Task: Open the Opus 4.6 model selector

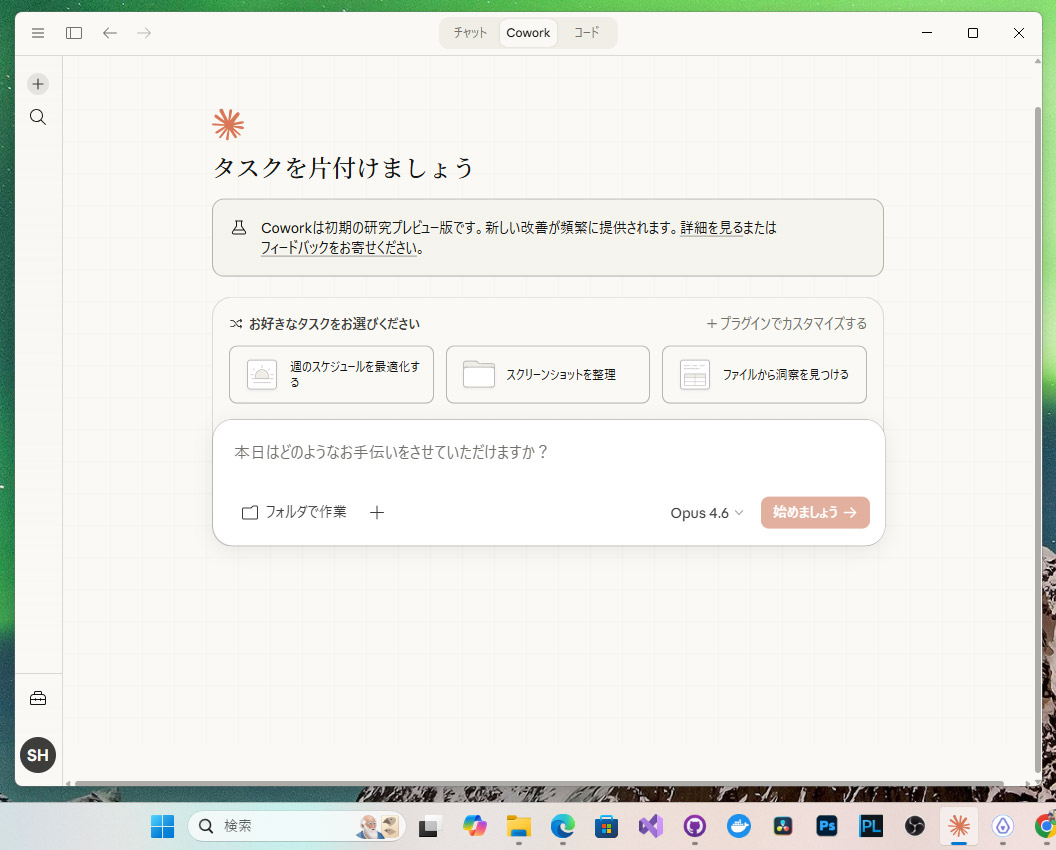Action: point(706,512)
